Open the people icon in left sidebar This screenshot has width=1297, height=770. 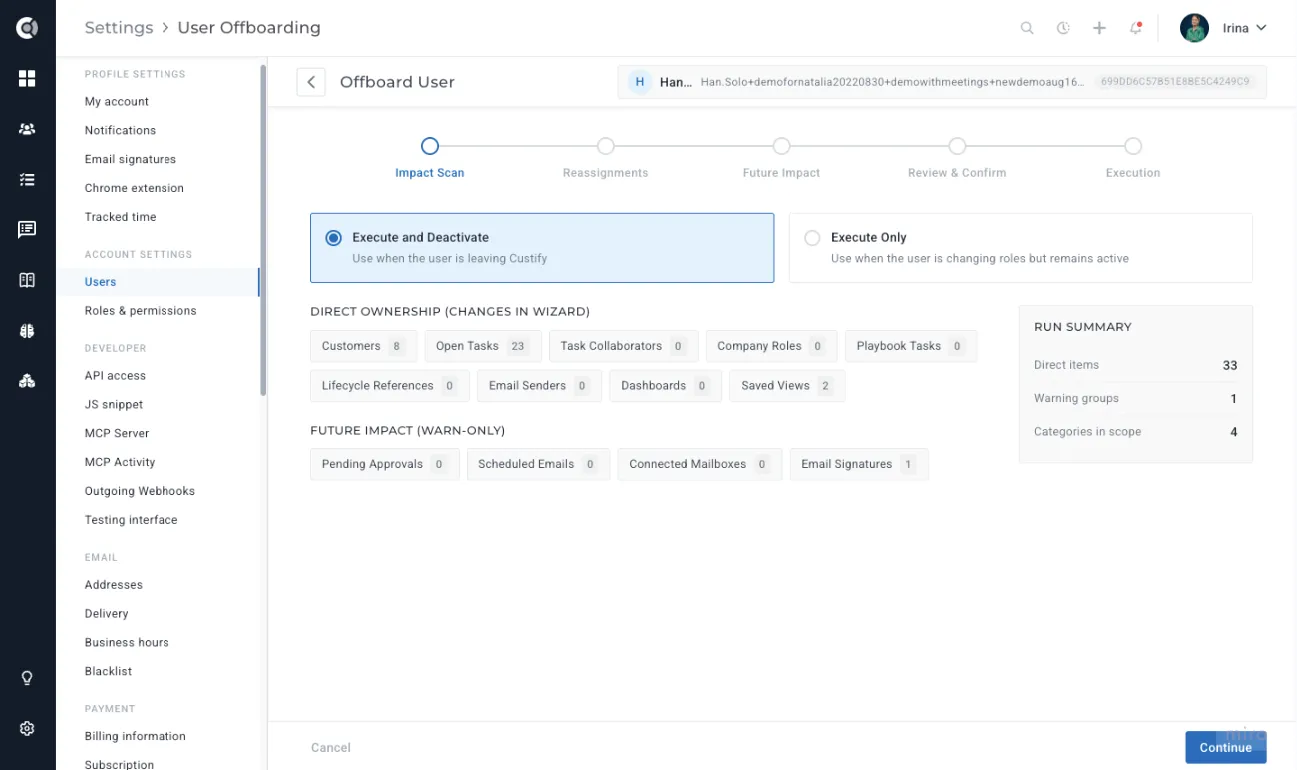[27, 129]
